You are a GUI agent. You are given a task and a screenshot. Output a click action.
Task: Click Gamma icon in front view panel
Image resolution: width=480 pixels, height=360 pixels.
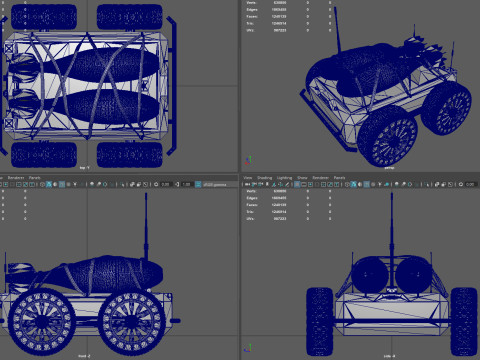coord(177,184)
